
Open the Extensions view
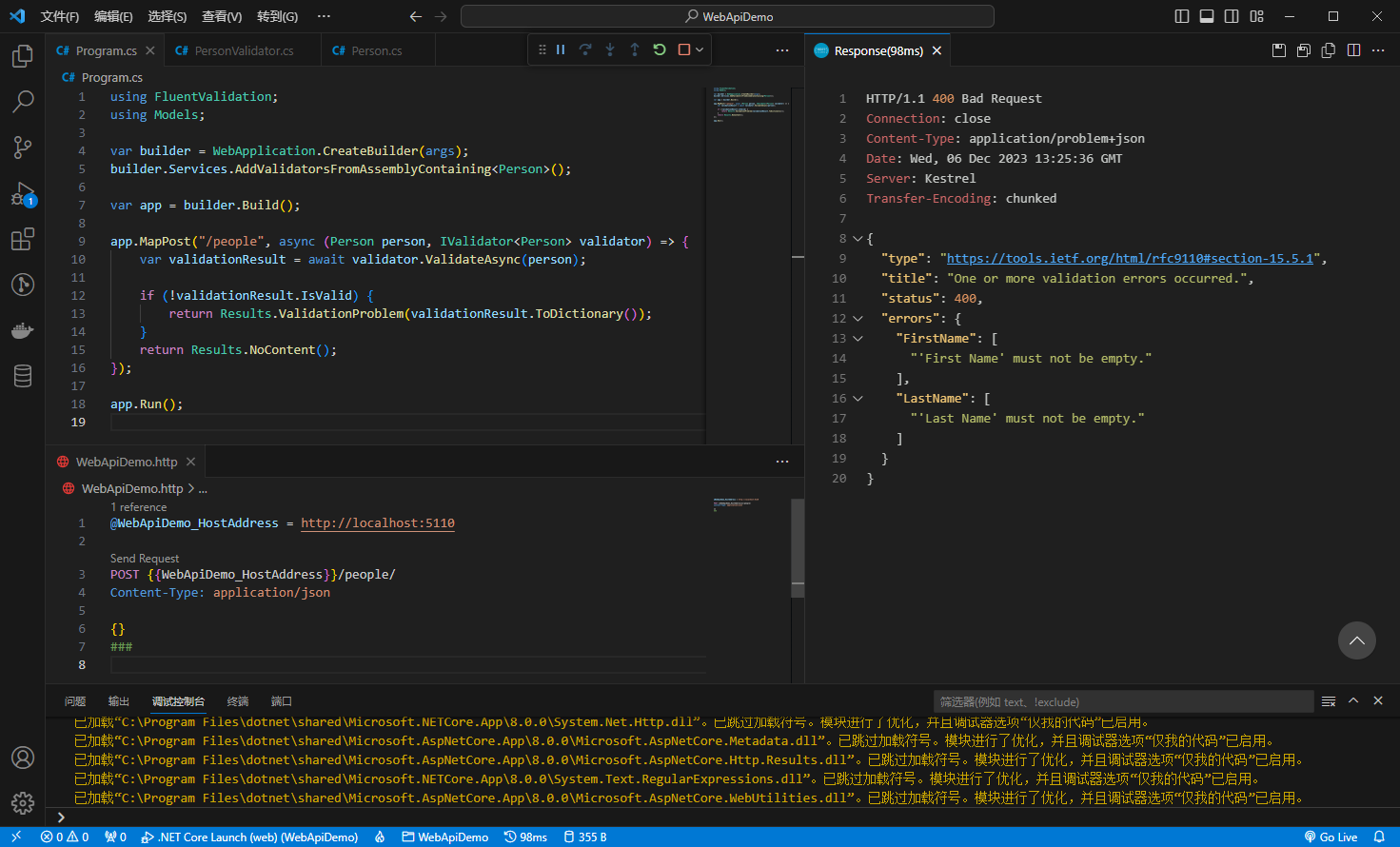click(23, 239)
